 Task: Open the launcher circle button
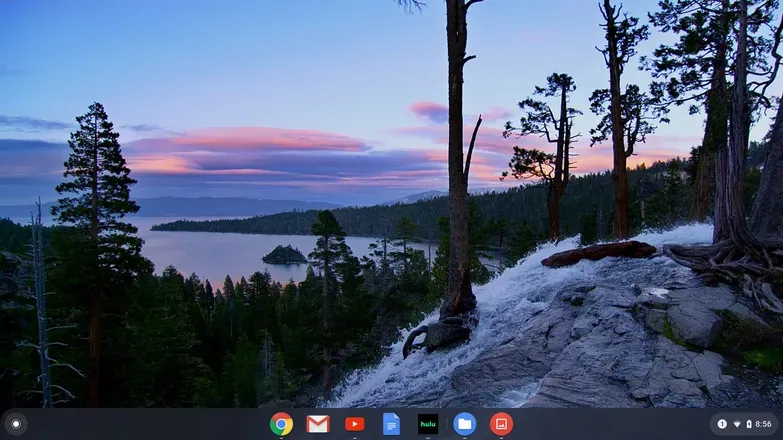[16, 424]
